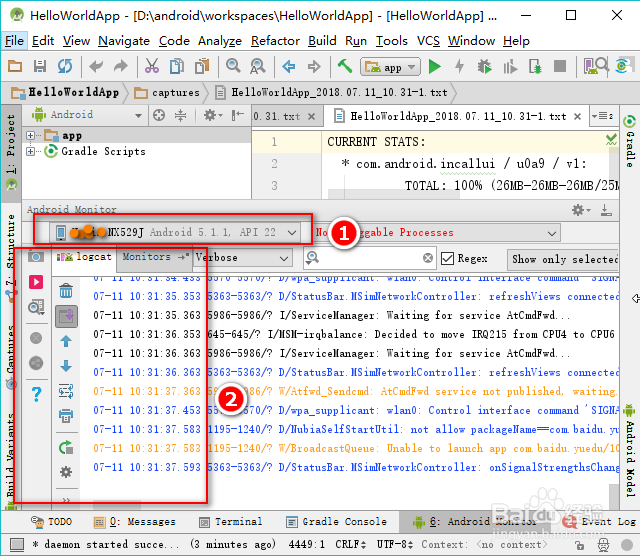Screen dimensions: 640x556
Task: Take screenshot with camera icon
Action: (36, 257)
